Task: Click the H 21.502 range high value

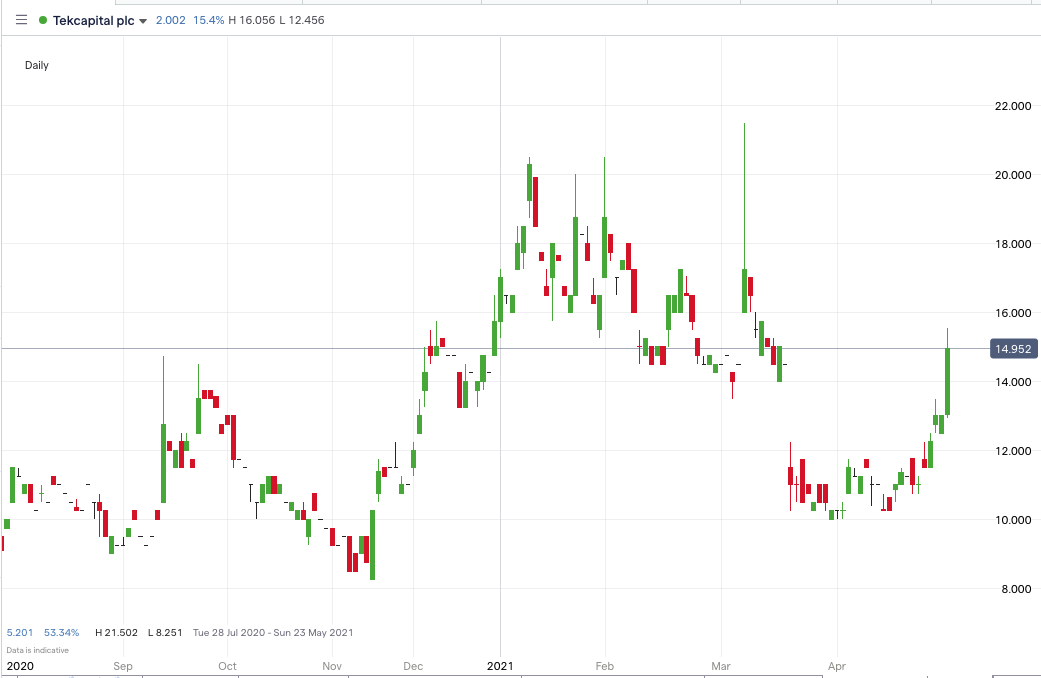Action: (x=116, y=632)
